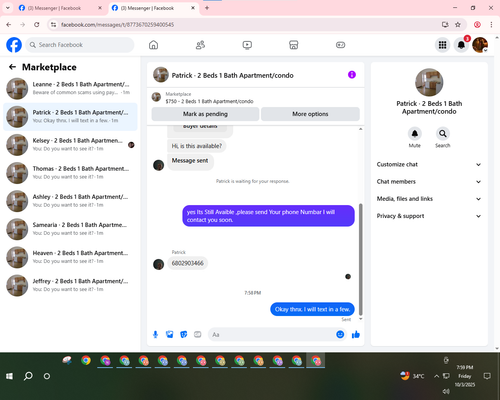
Task: Click Patrick's profile picture in details panel
Action: pos(429,82)
